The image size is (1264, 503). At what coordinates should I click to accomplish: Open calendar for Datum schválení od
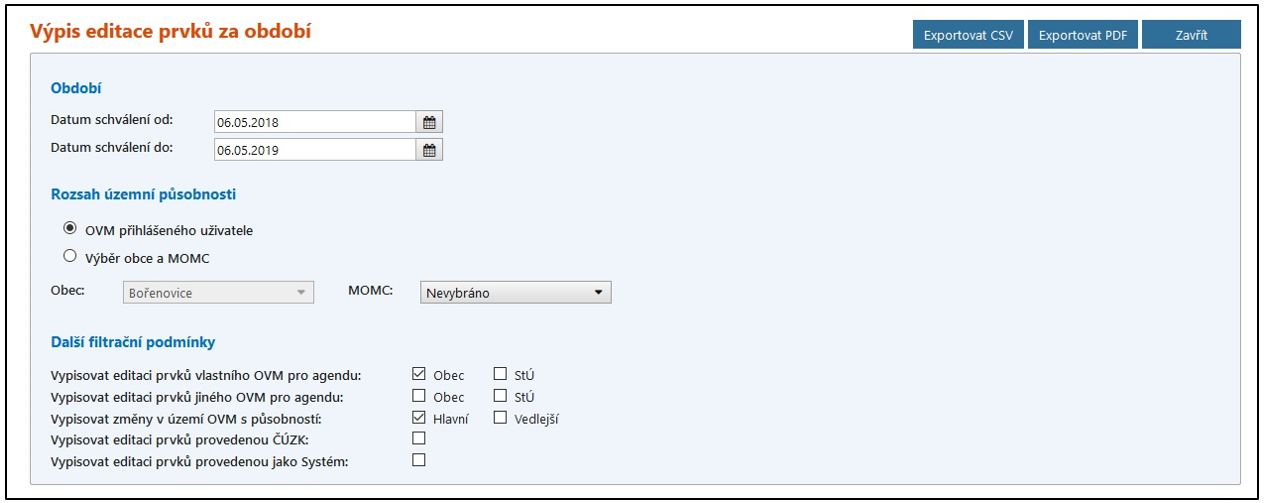tap(429, 123)
